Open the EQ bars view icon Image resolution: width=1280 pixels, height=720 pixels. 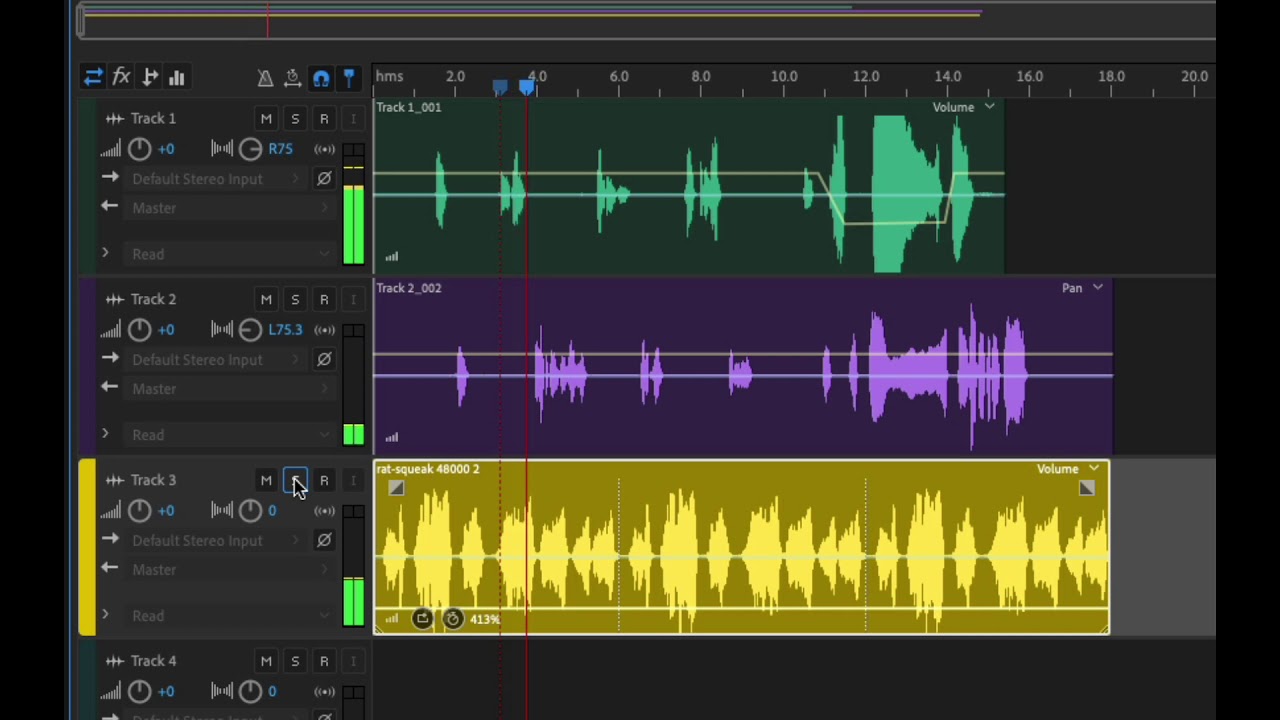[x=177, y=77]
